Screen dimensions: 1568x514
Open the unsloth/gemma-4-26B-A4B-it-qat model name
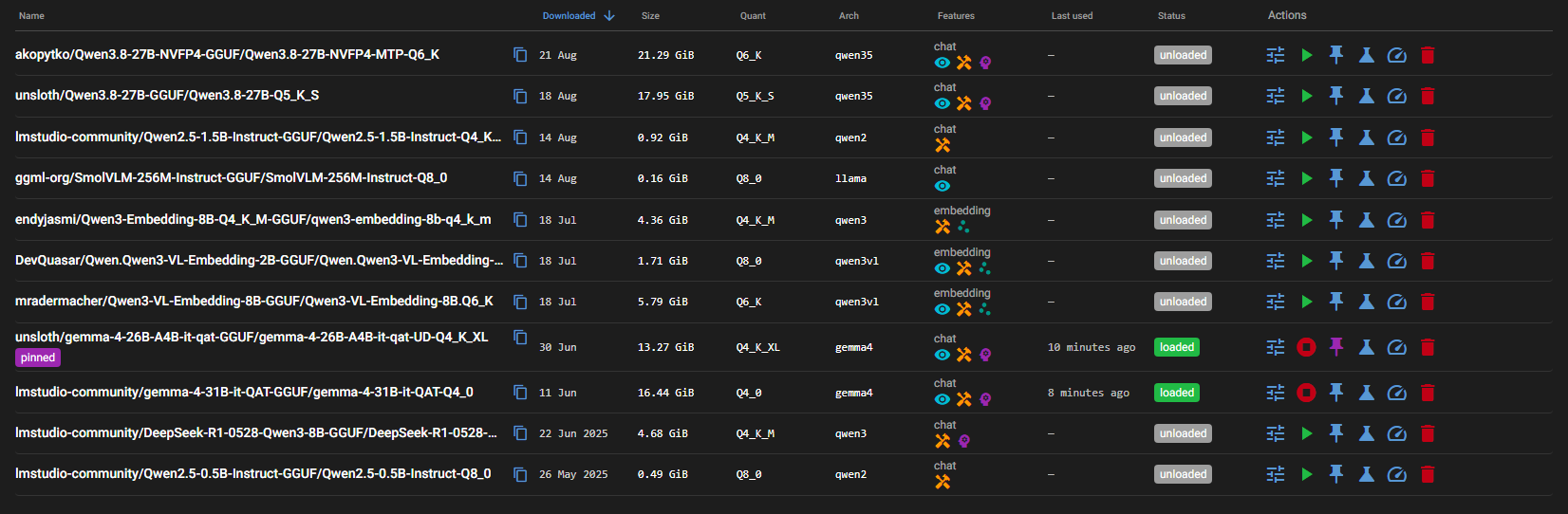click(x=252, y=337)
